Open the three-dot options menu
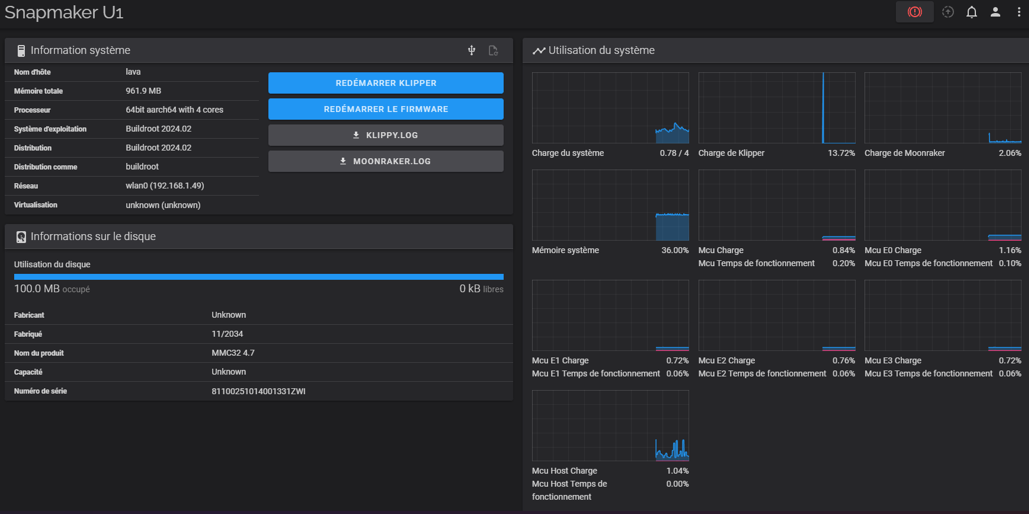 coord(1019,12)
